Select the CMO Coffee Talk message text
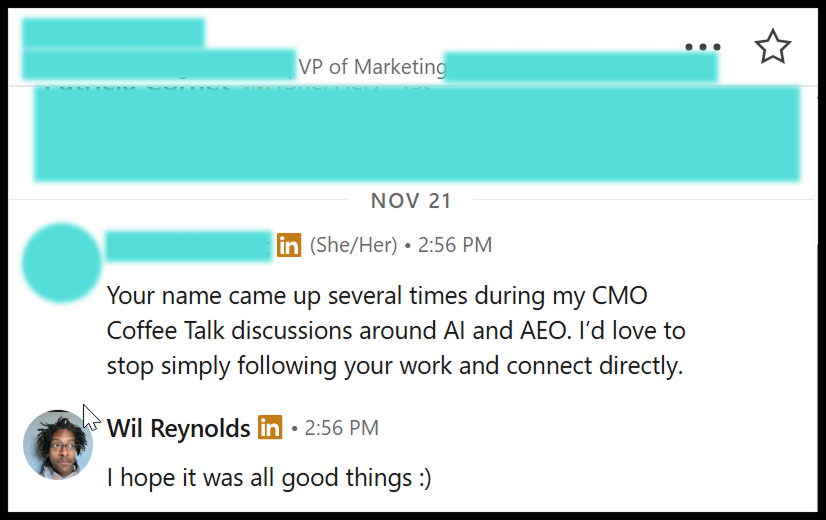 pyautogui.click(x=395, y=330)
